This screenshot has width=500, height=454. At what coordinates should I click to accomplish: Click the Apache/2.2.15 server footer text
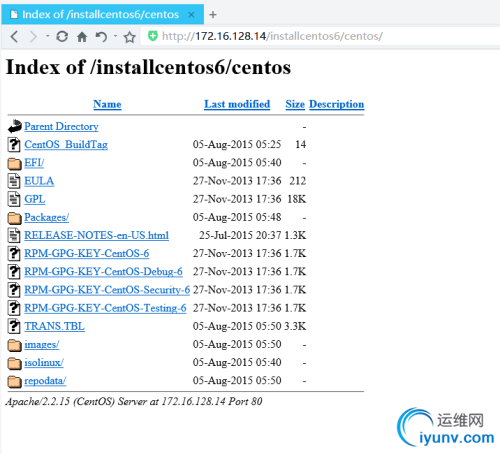(134, 401)
